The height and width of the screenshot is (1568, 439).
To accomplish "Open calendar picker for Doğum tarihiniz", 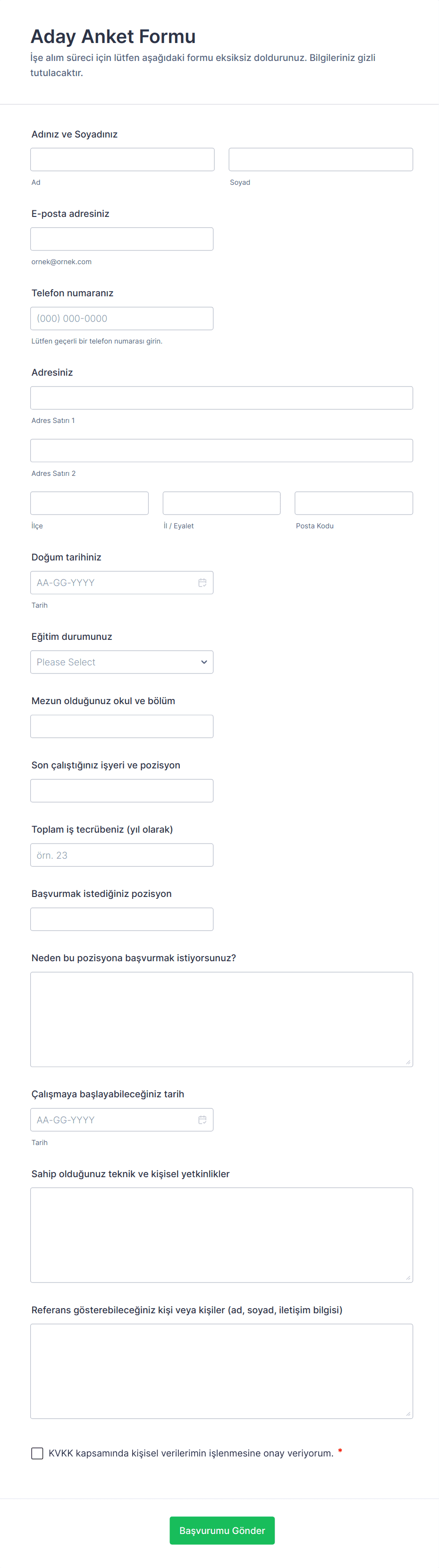I will point(202,583).
